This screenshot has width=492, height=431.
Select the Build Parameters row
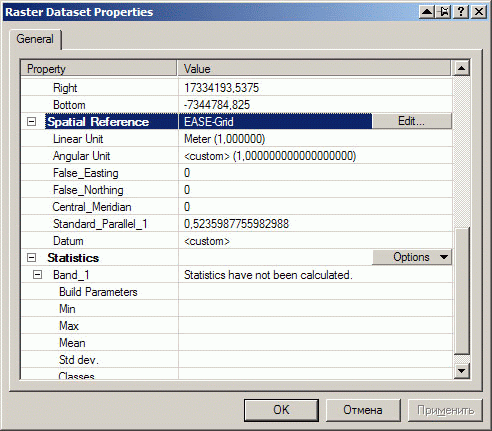(x=237, y=292)
